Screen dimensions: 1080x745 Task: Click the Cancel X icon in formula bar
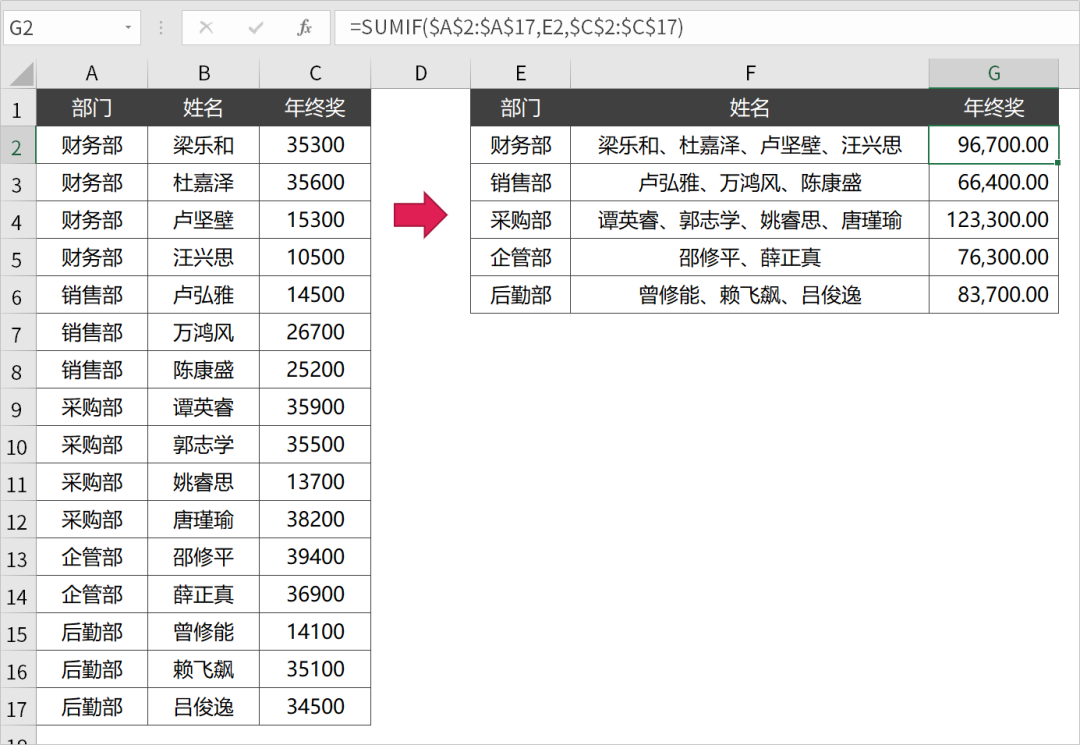click(x=206, y=28)
